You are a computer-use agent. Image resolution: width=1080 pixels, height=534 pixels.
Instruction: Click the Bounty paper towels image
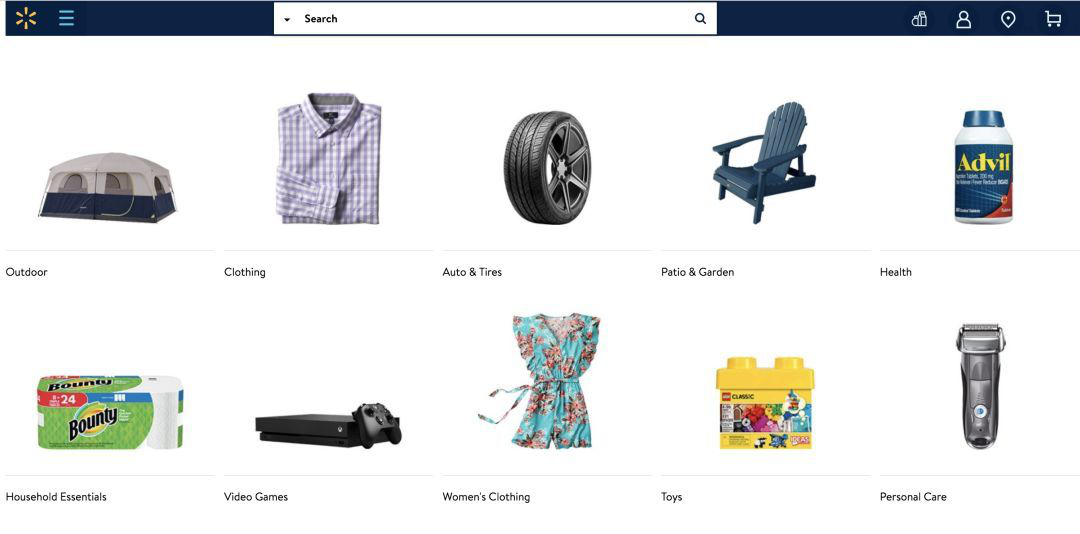pos(110,412)
